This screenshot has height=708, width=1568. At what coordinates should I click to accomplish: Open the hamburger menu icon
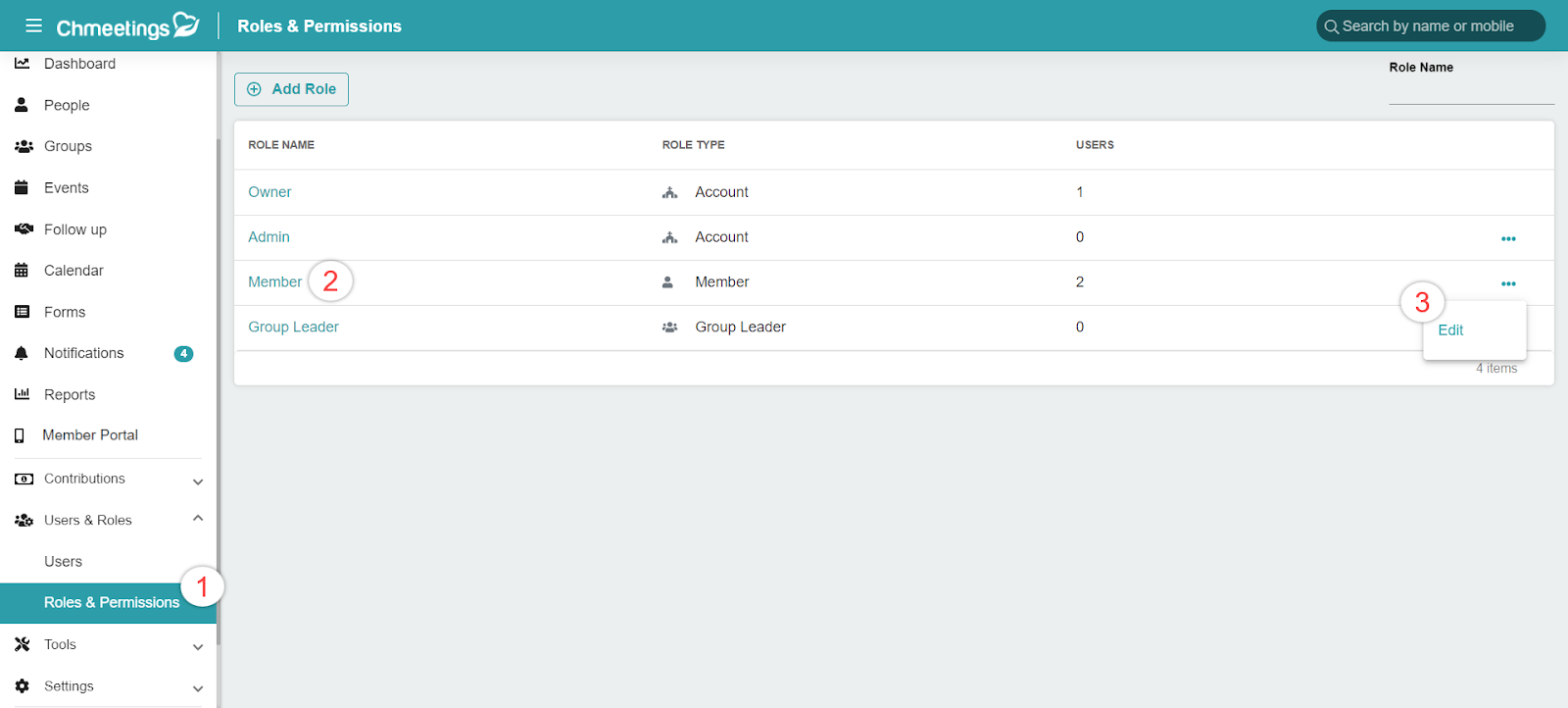click(x=33, y=25)
